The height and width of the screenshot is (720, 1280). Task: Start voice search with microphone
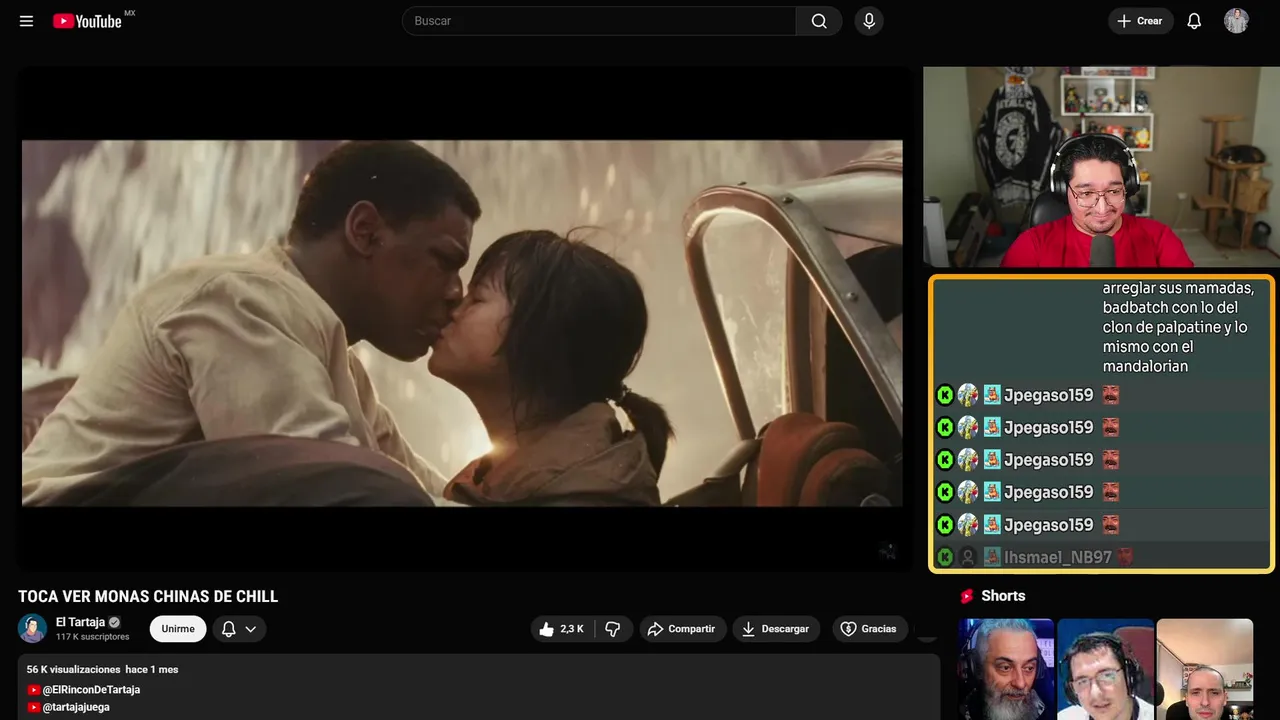coord(868,21)
